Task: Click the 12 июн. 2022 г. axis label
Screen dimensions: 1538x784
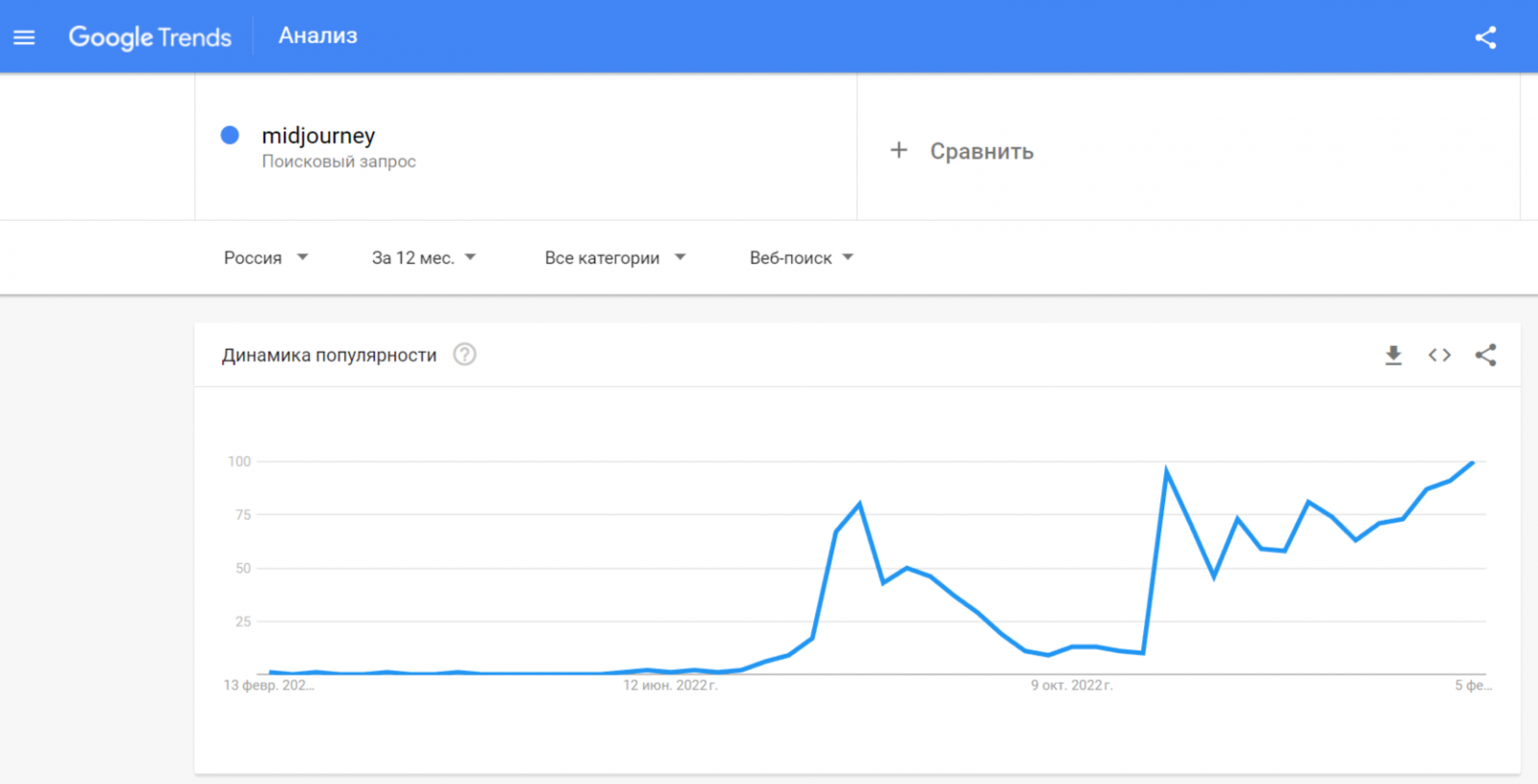Action: point(670,685)
